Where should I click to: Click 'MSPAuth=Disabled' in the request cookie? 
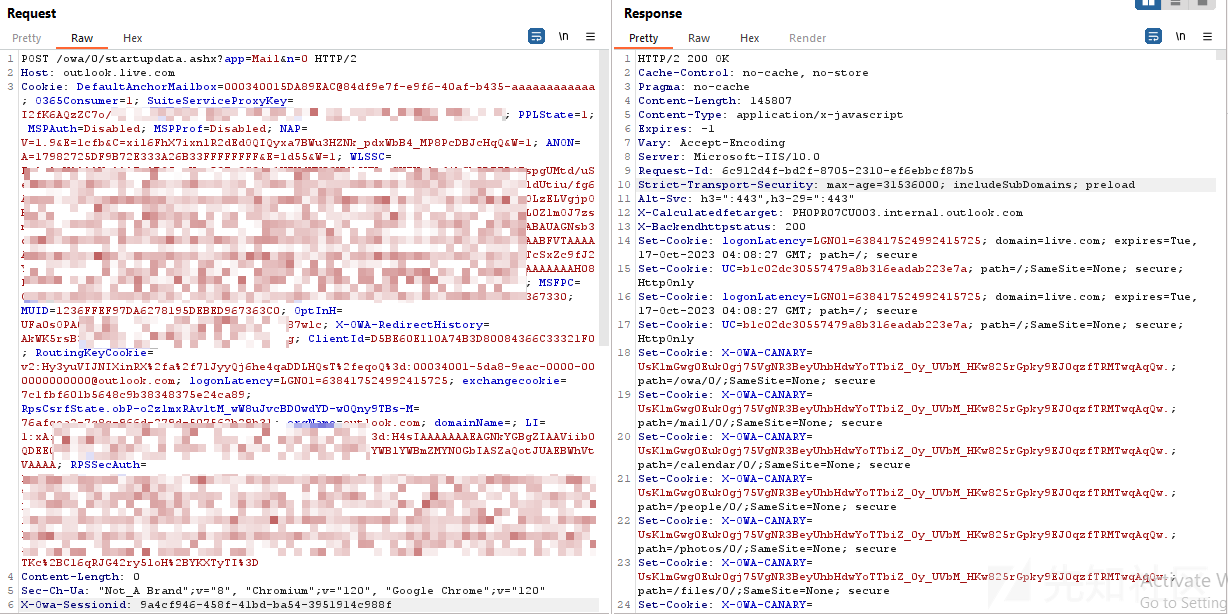pos(84,129)
